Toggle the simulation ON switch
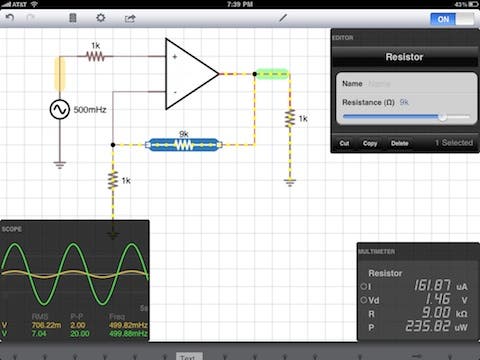This screenshot has height=360, width=480. point(452,19)
